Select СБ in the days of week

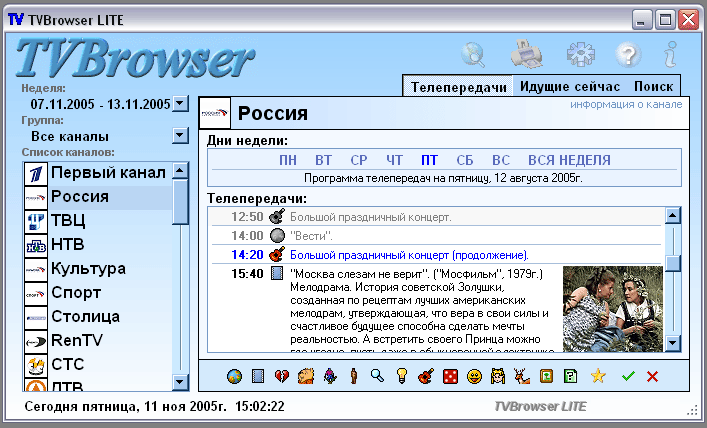coord(465,160)
